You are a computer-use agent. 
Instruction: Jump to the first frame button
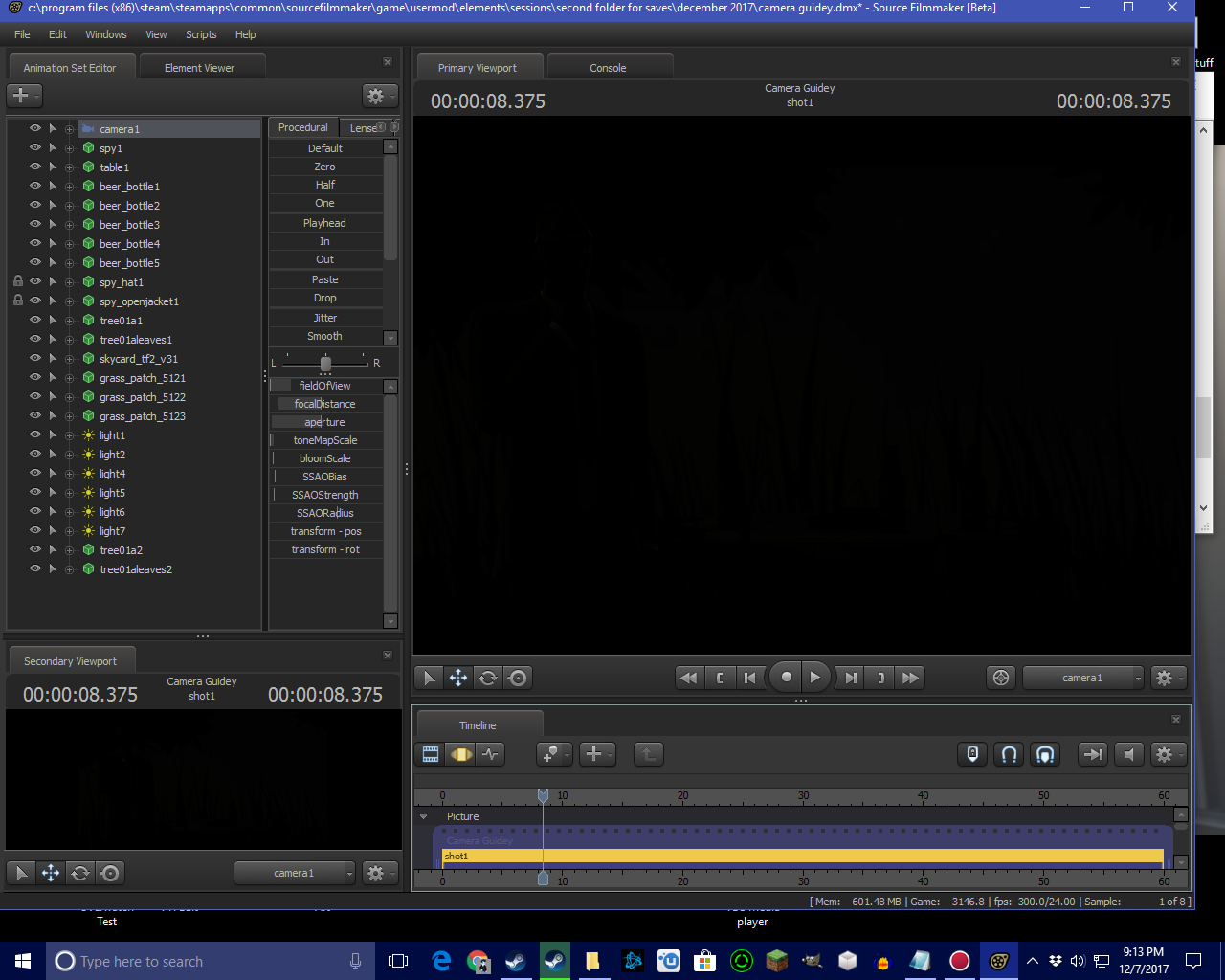[749, 678]
